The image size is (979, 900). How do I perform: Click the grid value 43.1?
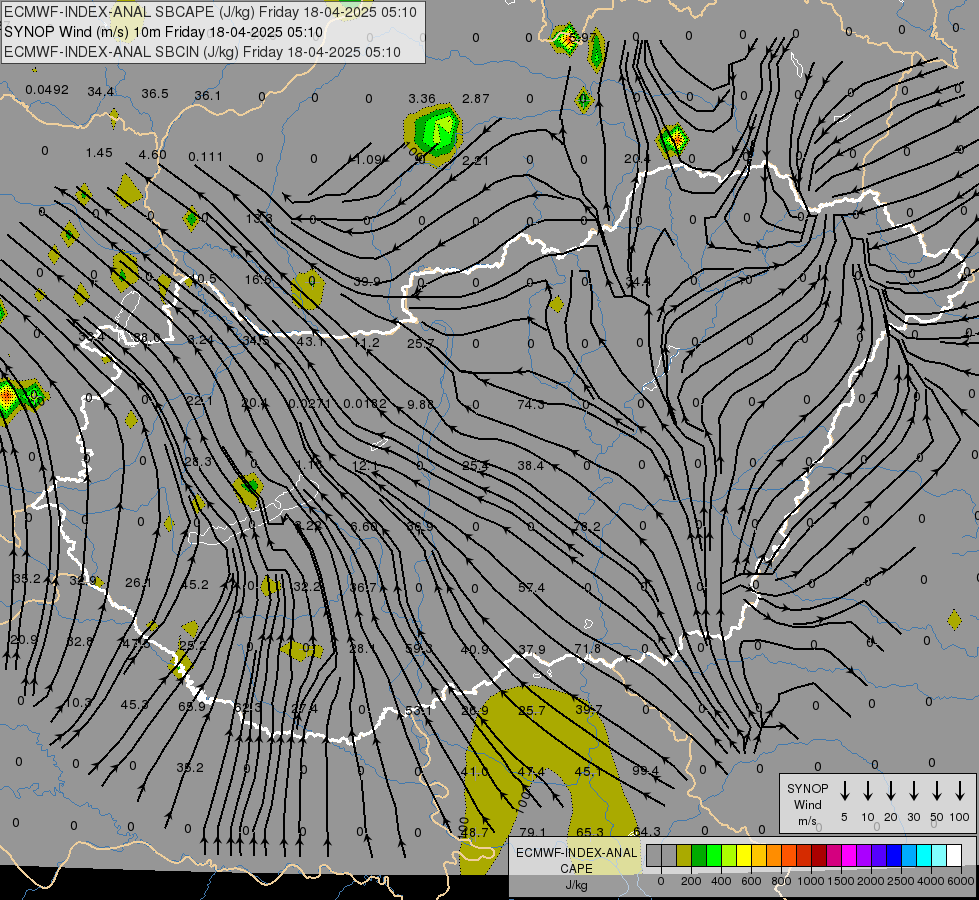pos(310,342)
